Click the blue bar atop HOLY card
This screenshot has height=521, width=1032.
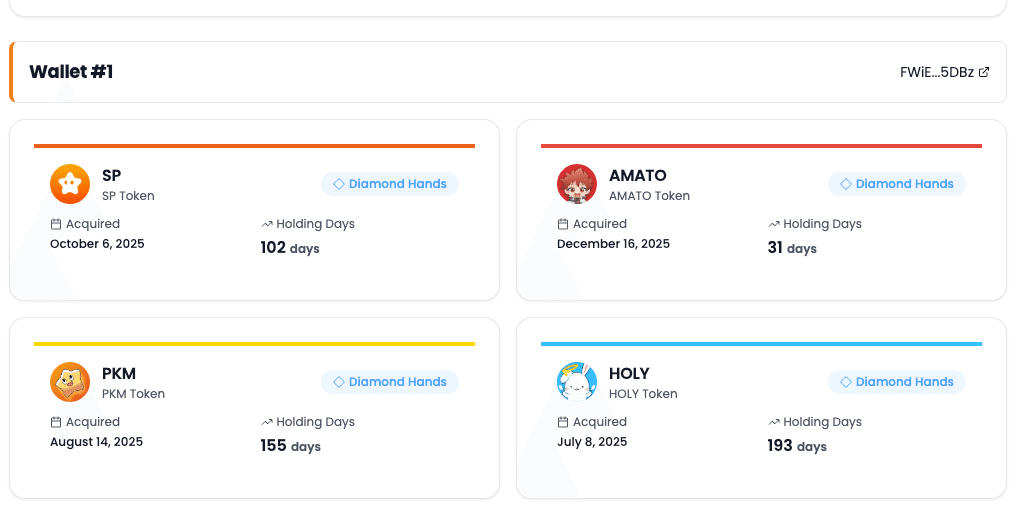click(x=761, y=344)
